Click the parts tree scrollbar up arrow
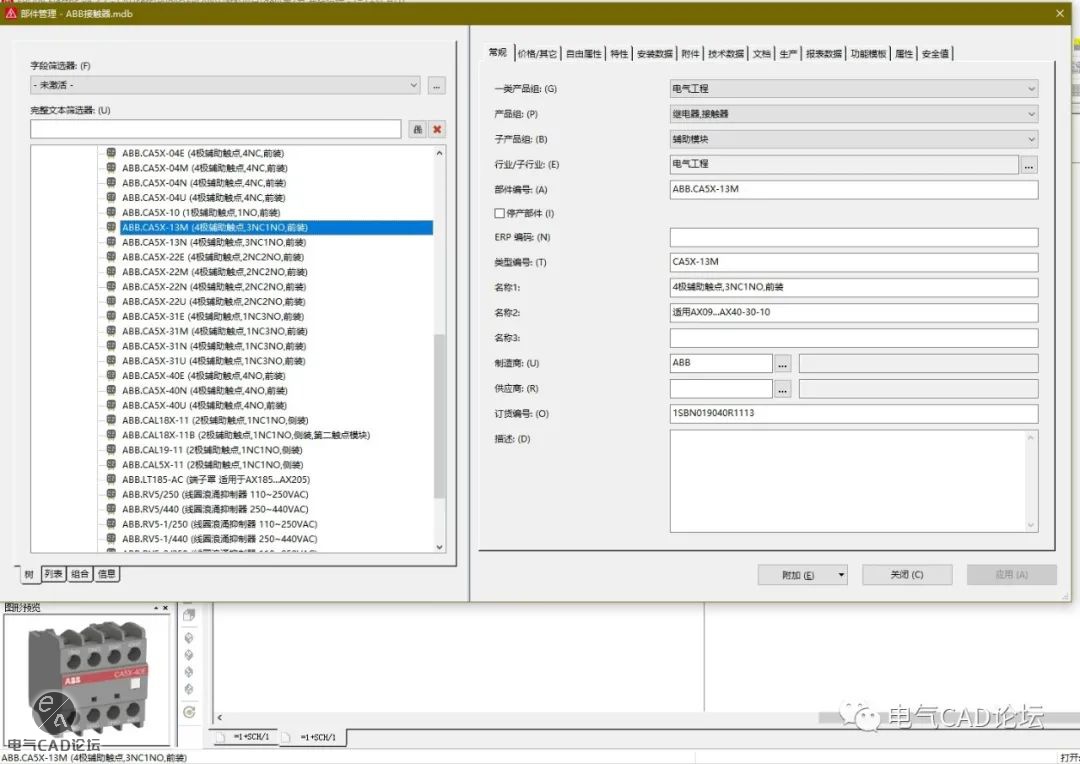Viewport: 1080px width, 764px height. coord(439,153)
